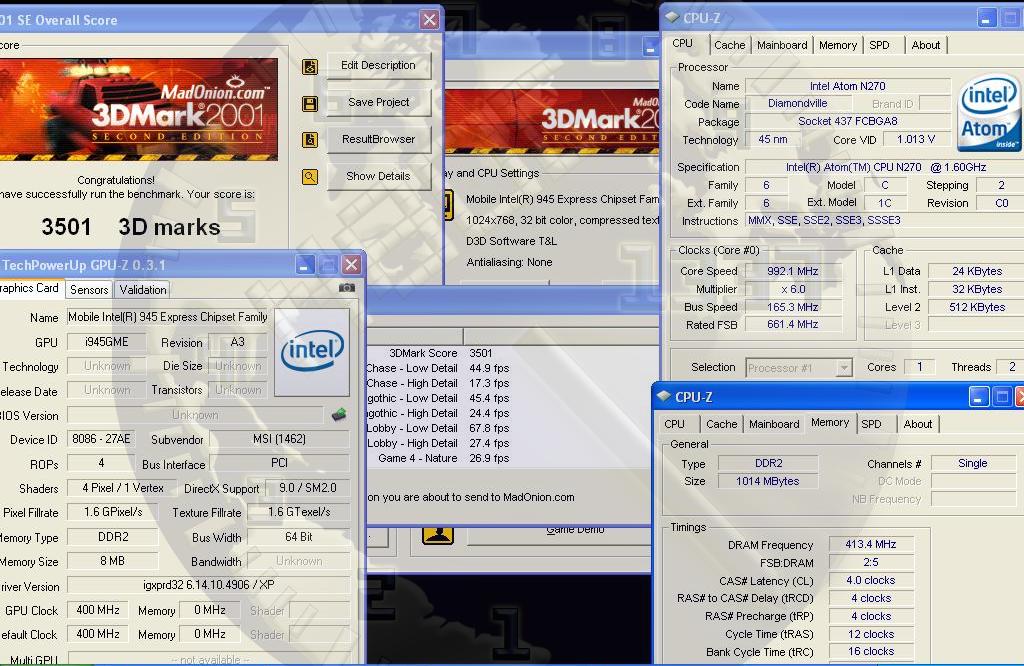Open the About tab in lower CPU-Z window
This screenshot has height=666, width=1024.
click(x=918, y=424)
